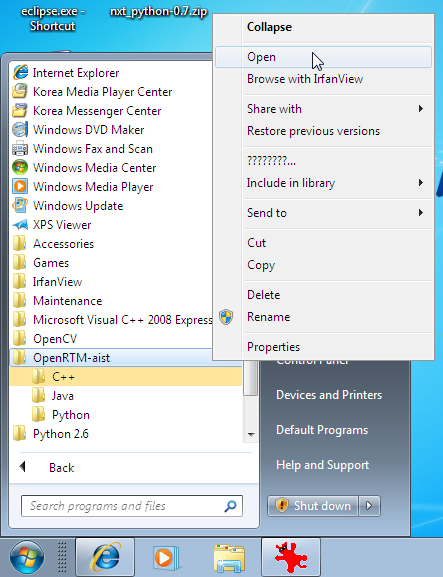Click the Internet Explorer icon in Start menu

pyautogui.click(x=20, y=72)
